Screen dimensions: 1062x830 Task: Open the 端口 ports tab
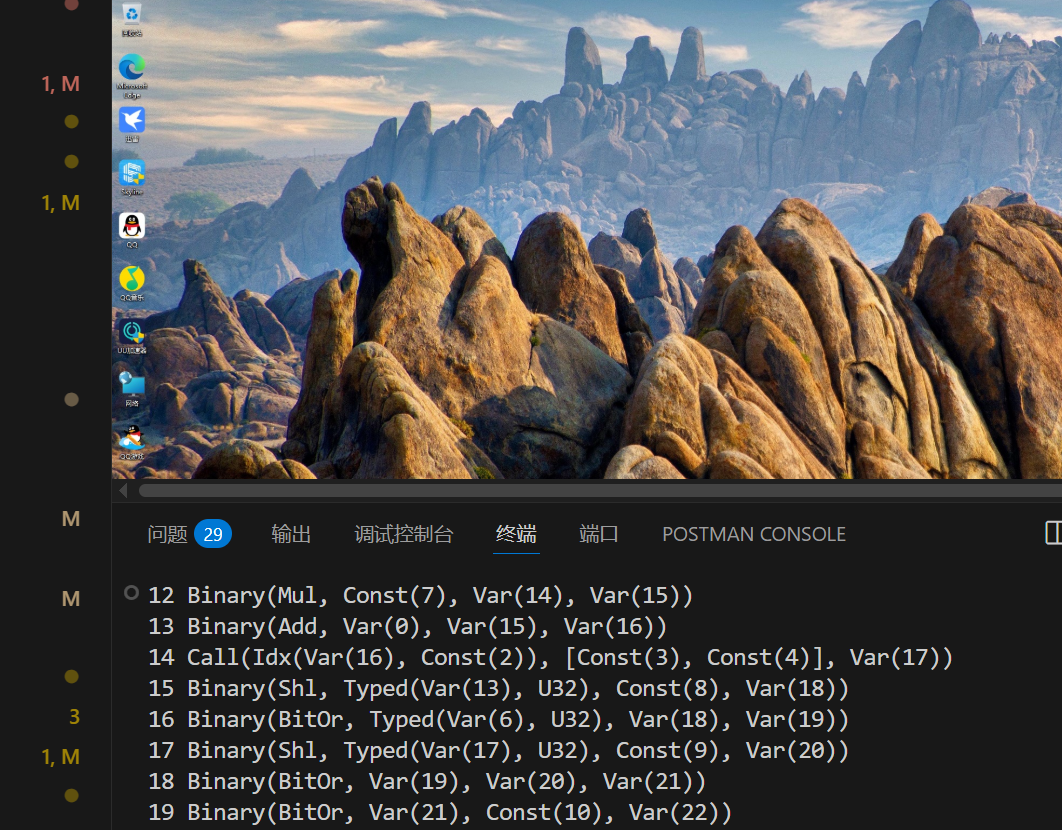tap(599, 535)
